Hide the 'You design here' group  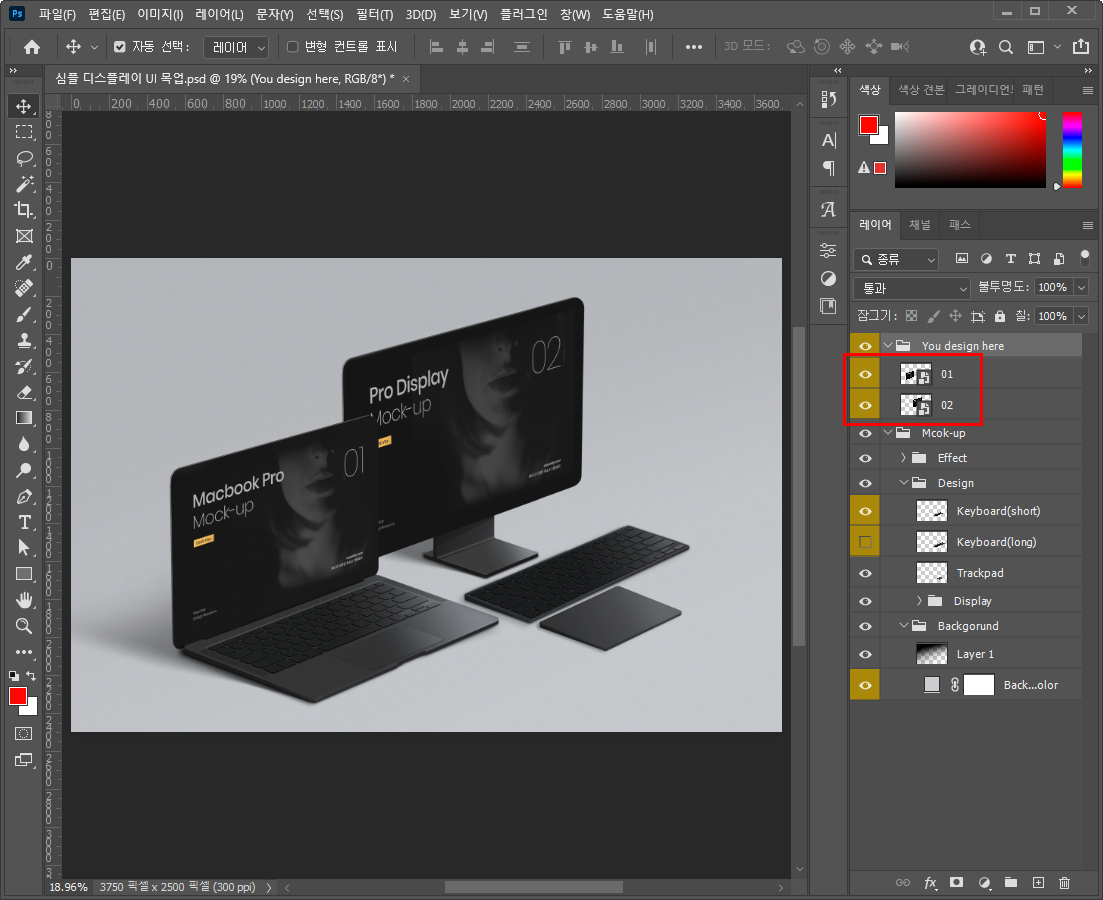click(x=865, y=346)
